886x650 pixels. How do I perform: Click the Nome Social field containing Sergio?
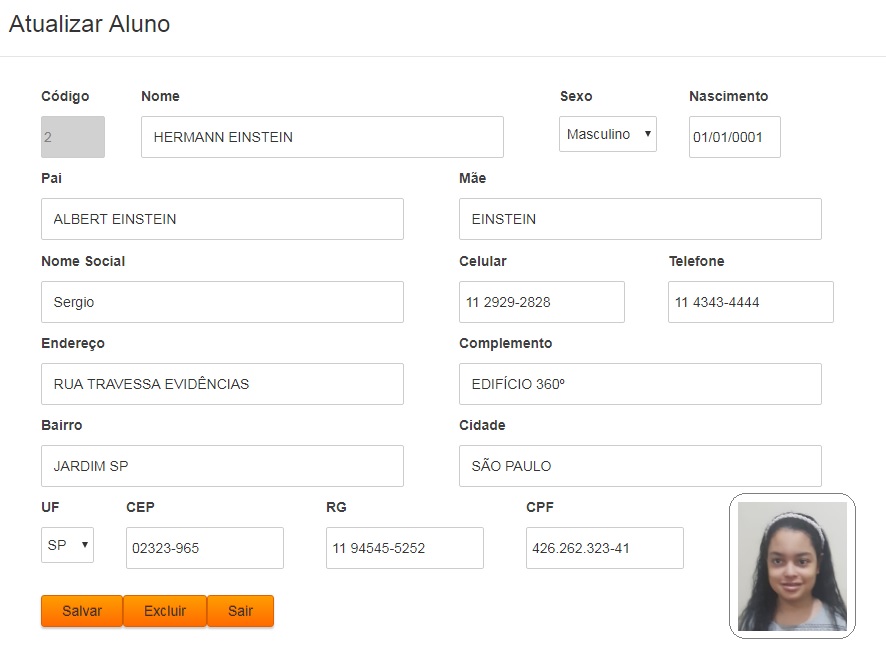pyautogui.click(x=222, y=302)
